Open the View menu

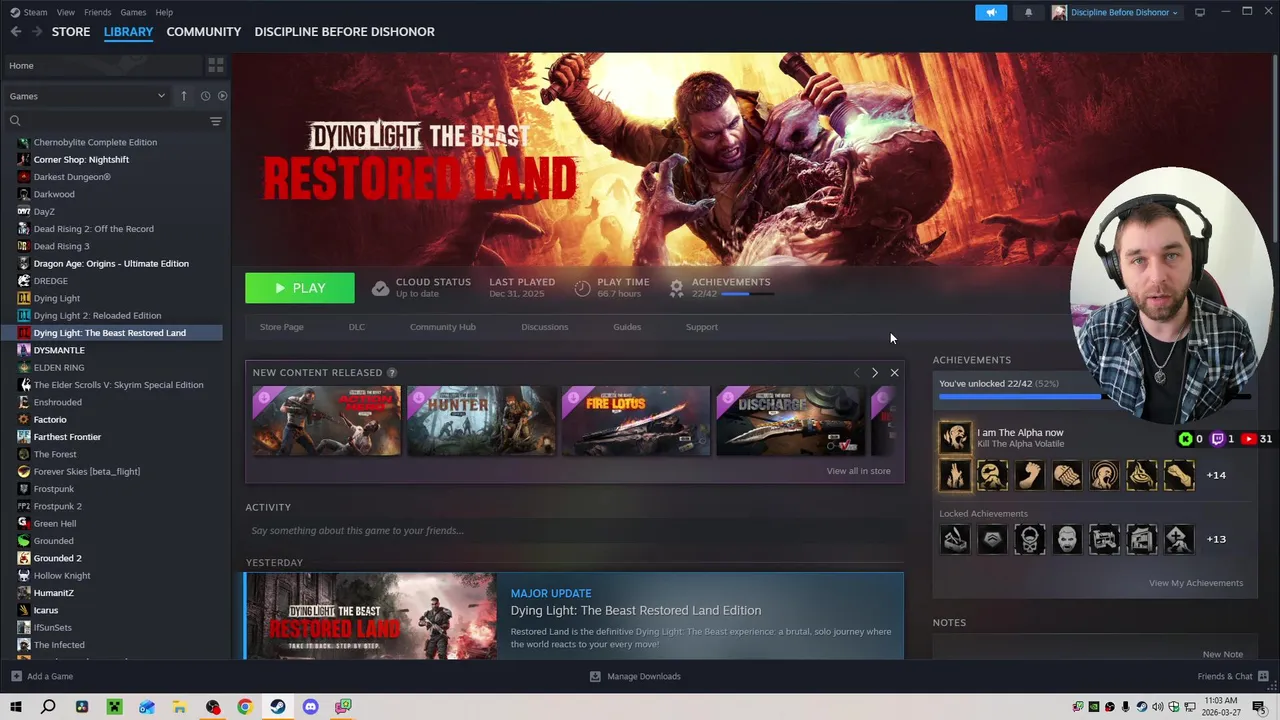[66, 12]
